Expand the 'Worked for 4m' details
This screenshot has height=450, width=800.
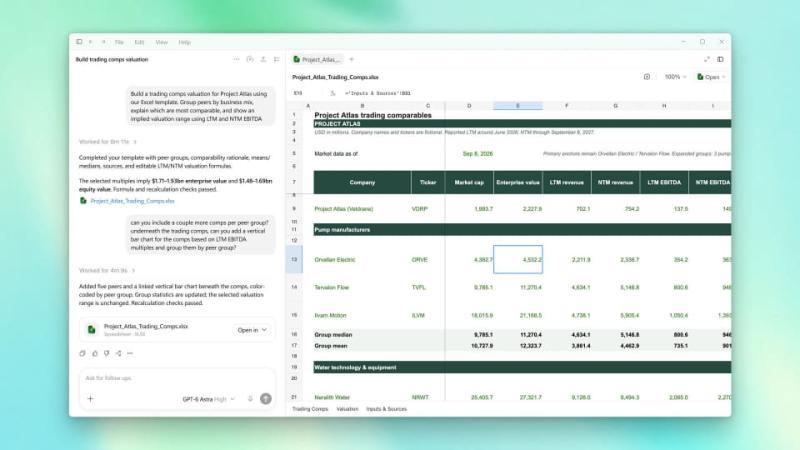coord(107,270)
